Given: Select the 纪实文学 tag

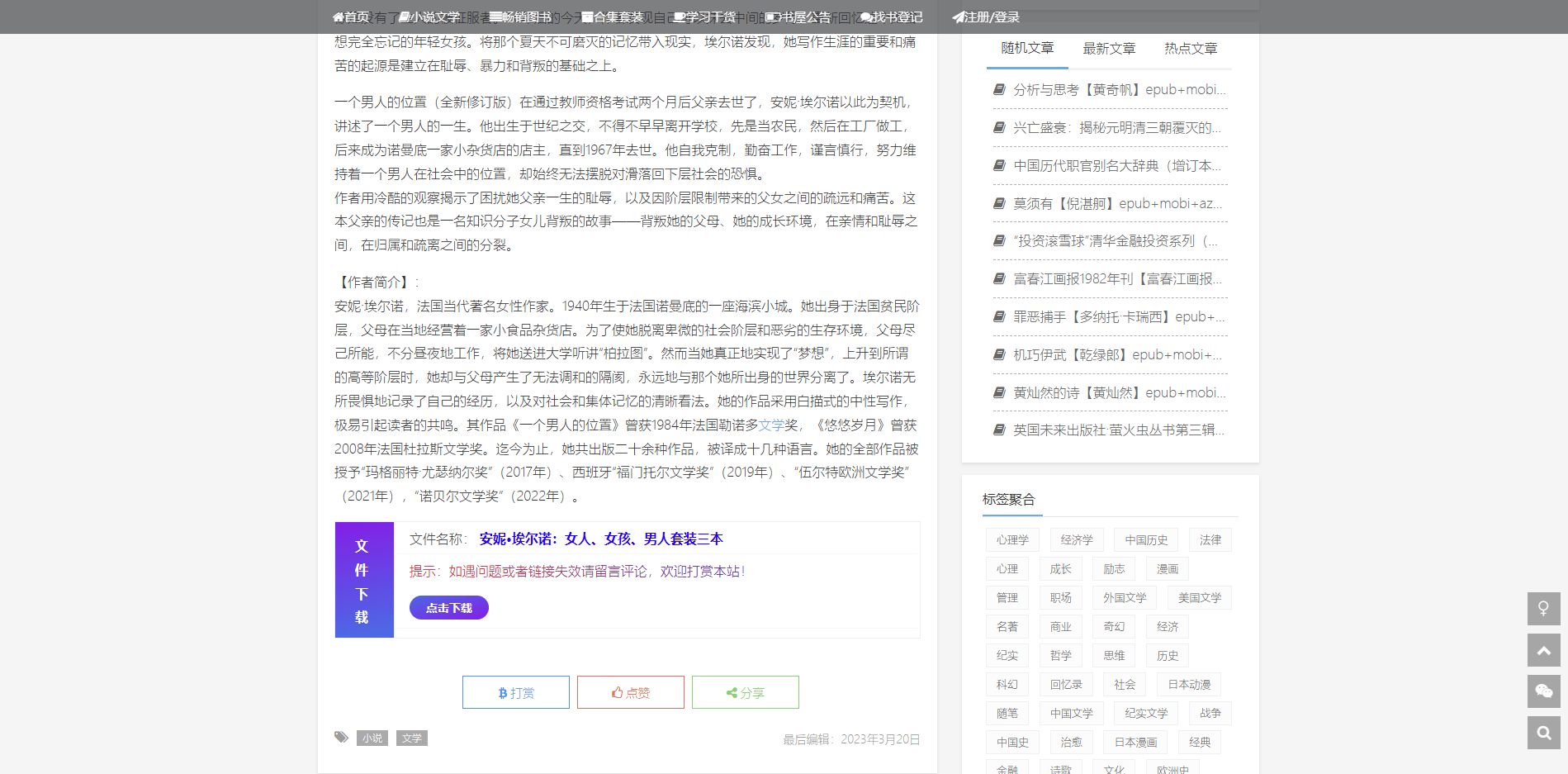Looking at the screenshot, I should [x=1146, y=713].
